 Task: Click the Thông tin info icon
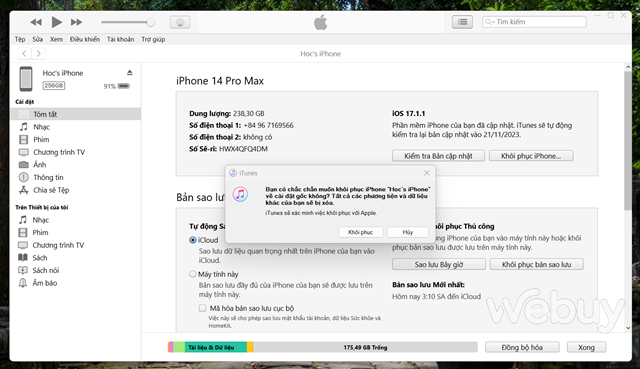24,177
